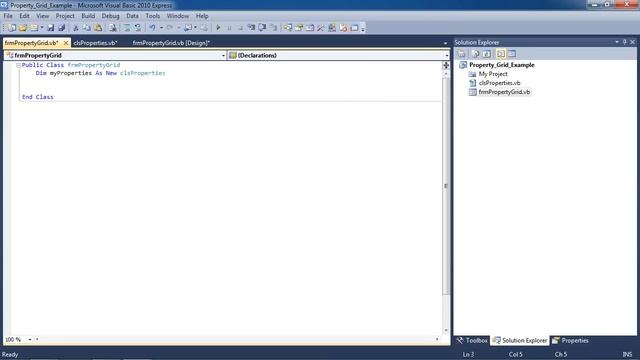The height and width of the screenshot is (360, 640).
Task: Open the Debug menu
Action: pyautogui.click(x=110, y=16)
